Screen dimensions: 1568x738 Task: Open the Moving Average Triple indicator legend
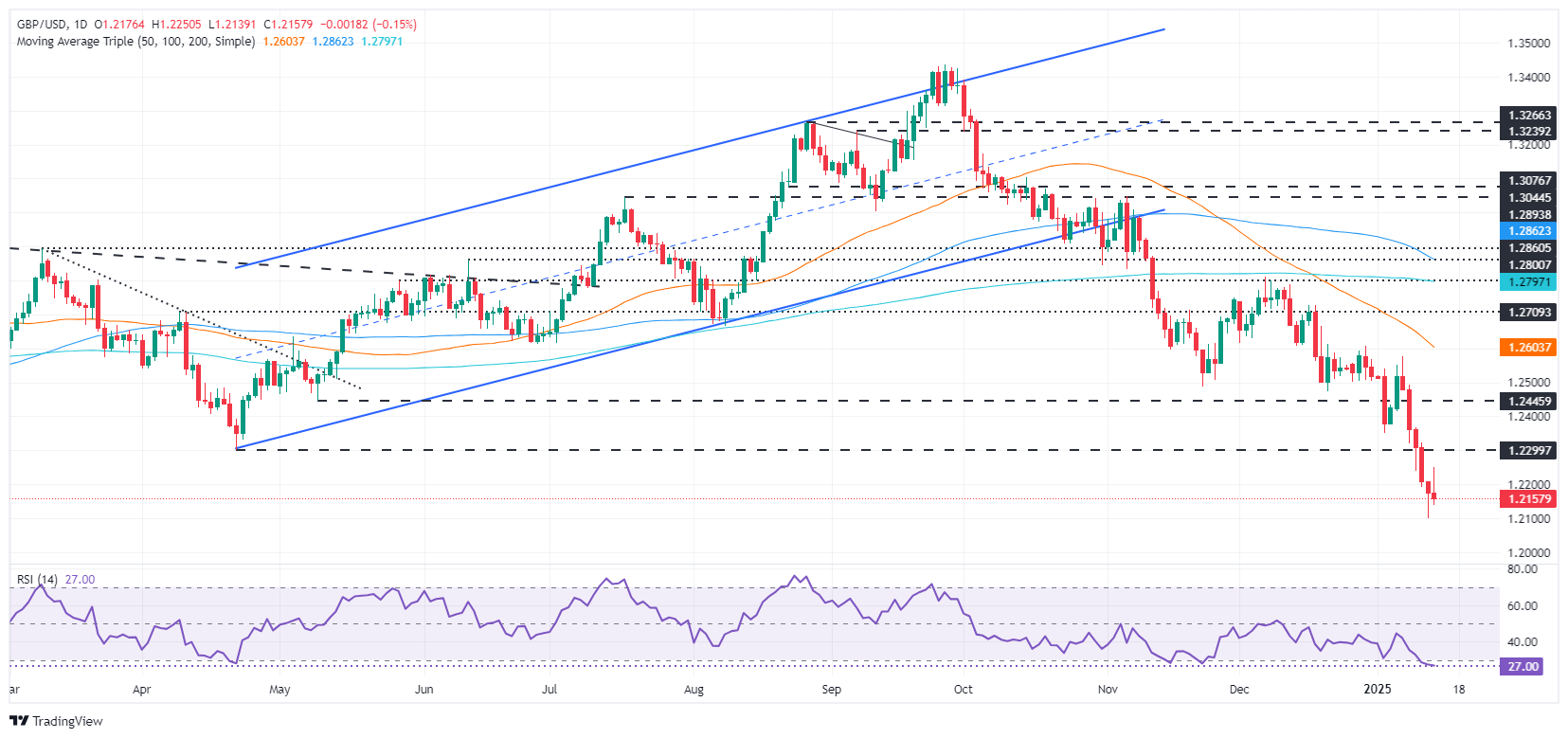[135, 42]
